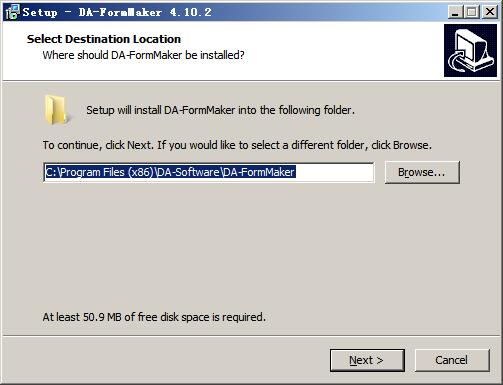Click the Browse... button

[422, 172]
